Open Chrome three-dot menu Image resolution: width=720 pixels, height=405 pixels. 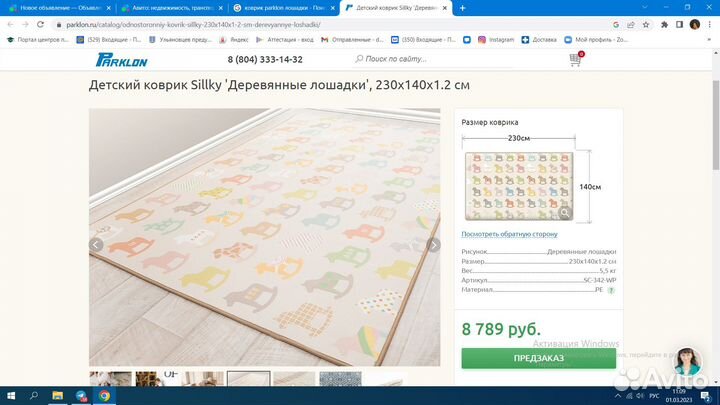pos(710,24)
